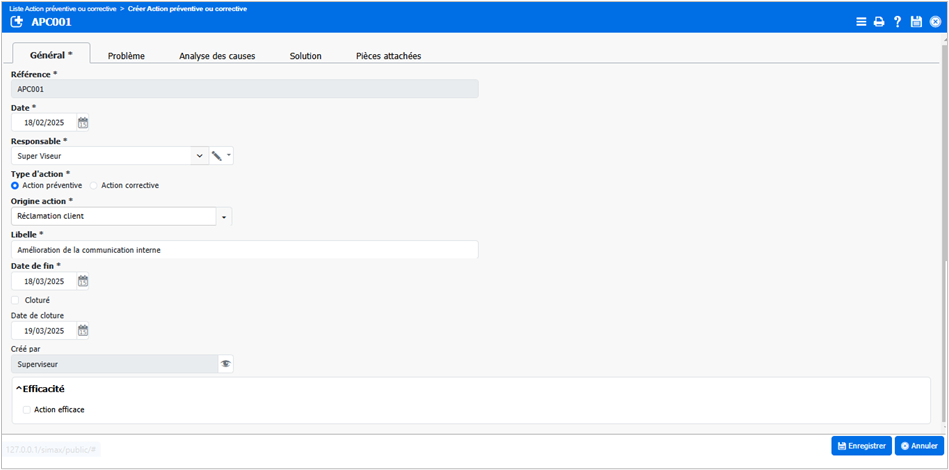Screen dimensions: 949x470
Task: Open help via question mark icon
Action: pos(897,21)
